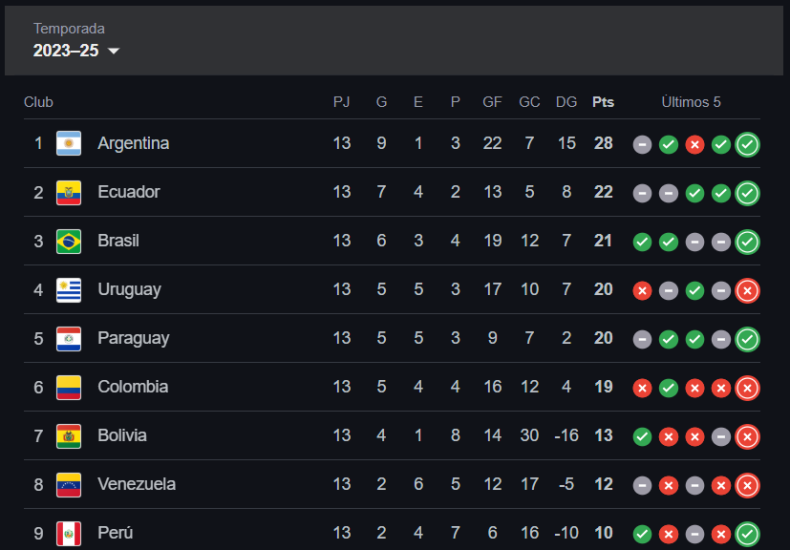Click the Brasil flag icon
790x550 pixels.
[x=68, y=241]
